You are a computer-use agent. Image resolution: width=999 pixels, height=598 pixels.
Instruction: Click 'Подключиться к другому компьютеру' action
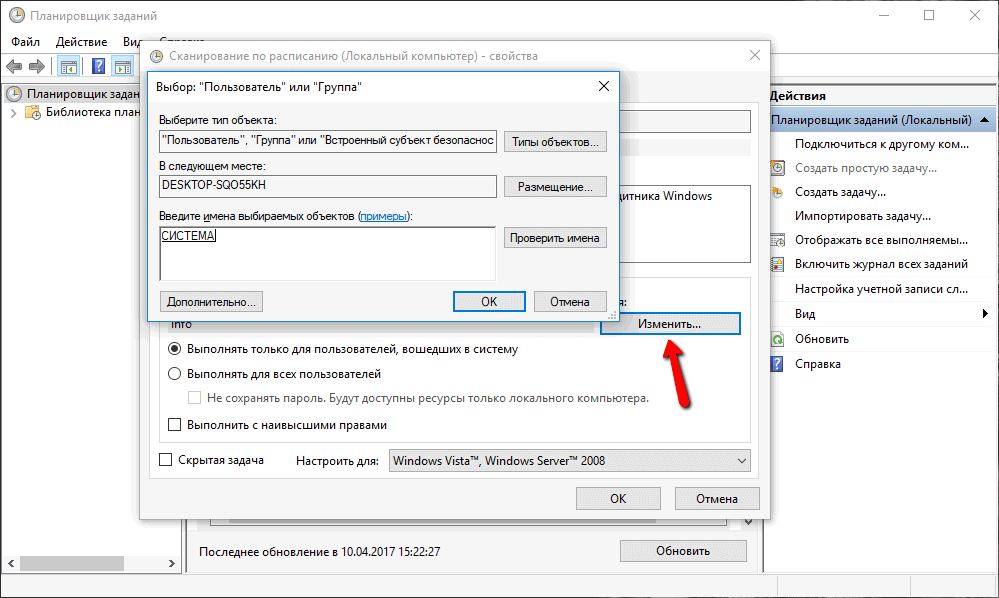pos(882,144)
